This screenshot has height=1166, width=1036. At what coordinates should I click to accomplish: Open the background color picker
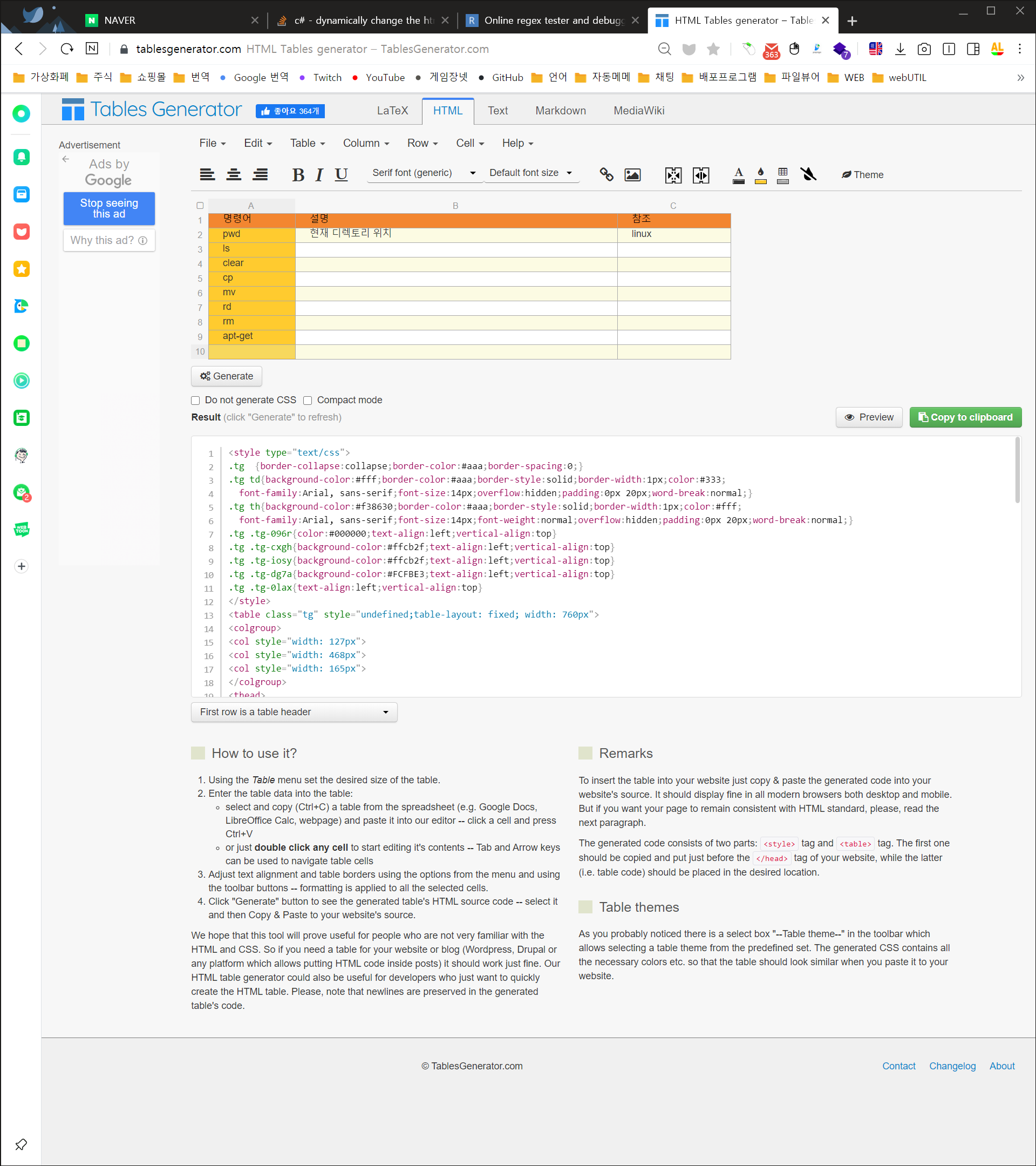click(761, 174)
